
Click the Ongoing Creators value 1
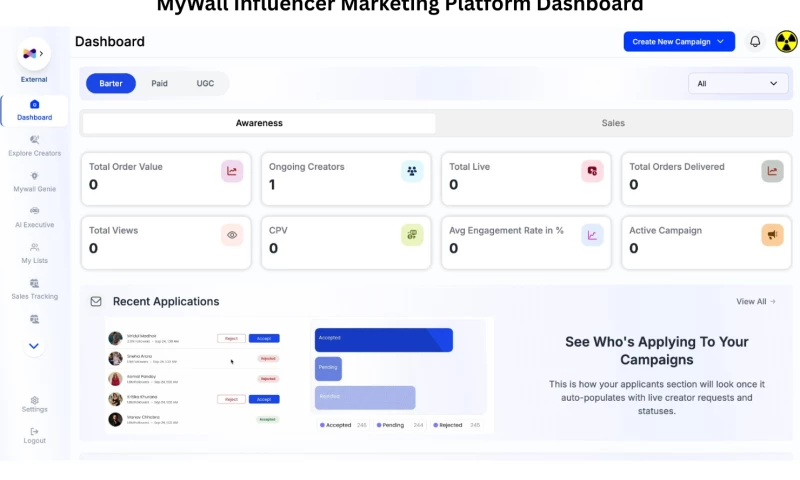point(272,185)
